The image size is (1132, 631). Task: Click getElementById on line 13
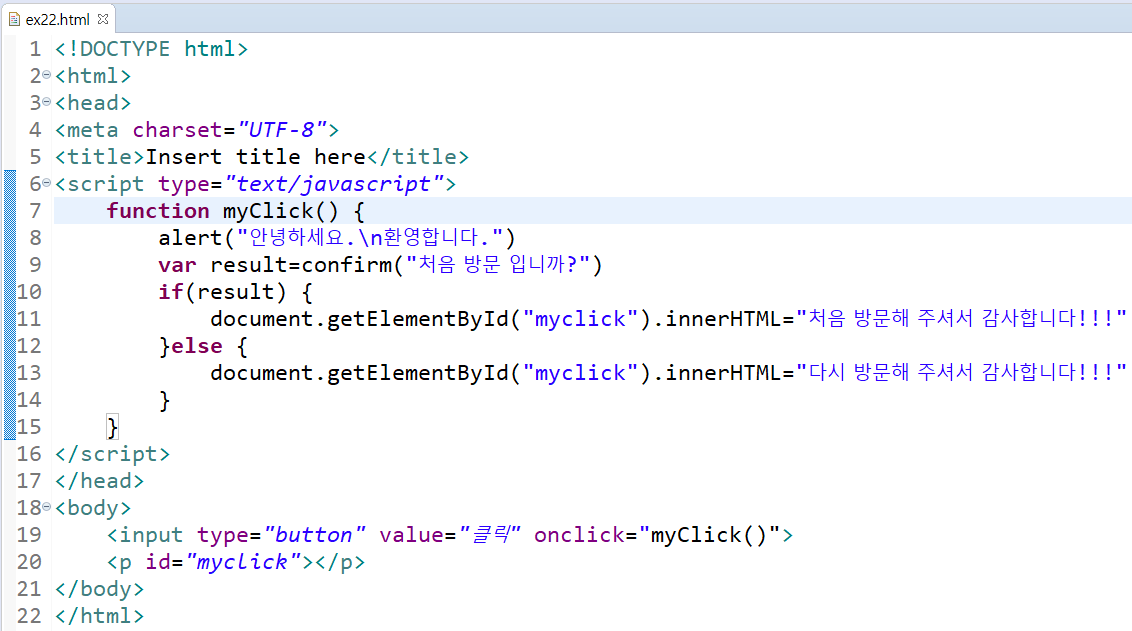pyautogui.click(x=418, y=373)
